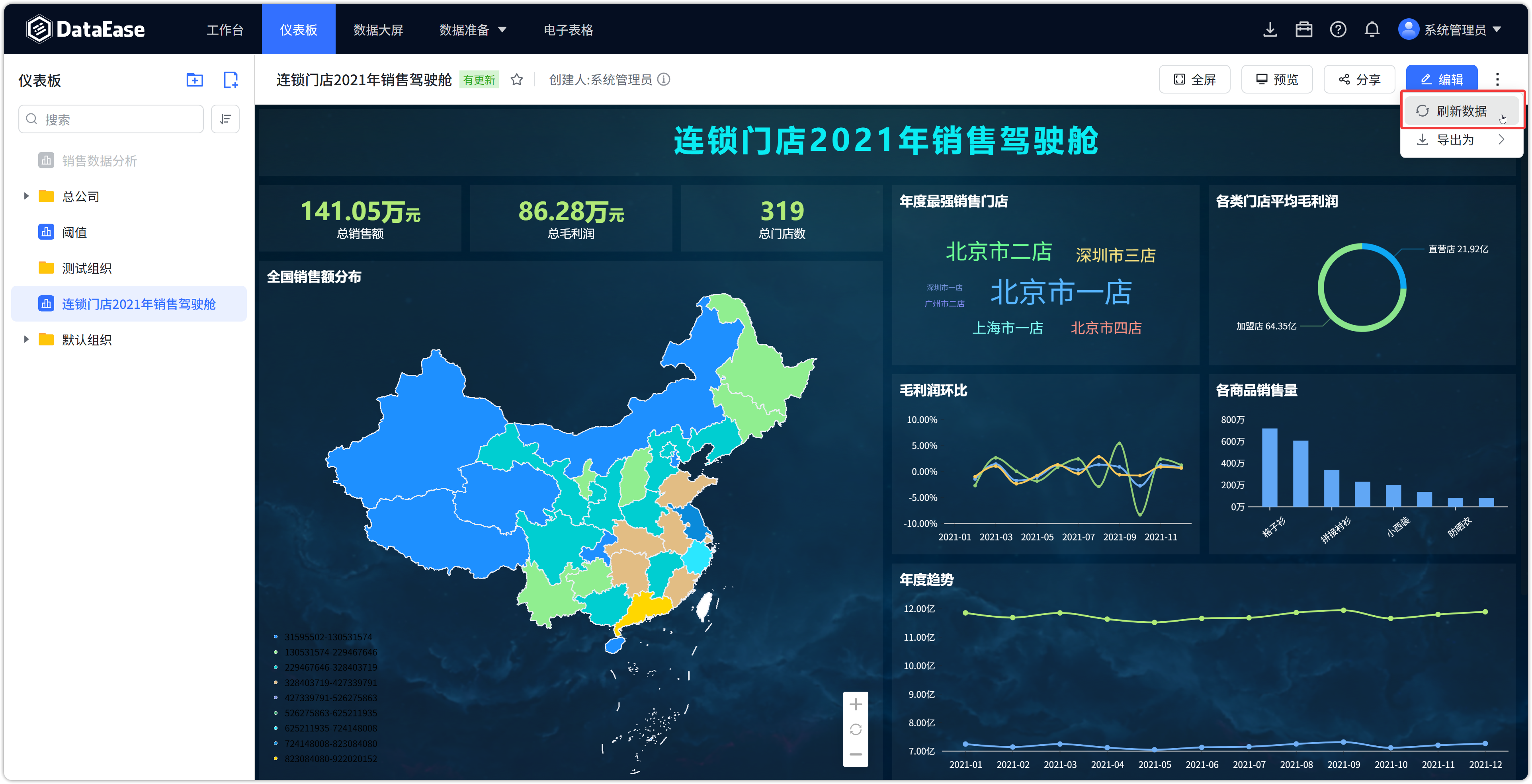Open the download center icon
1532x784 pixels.
(x=1270, y=29)
